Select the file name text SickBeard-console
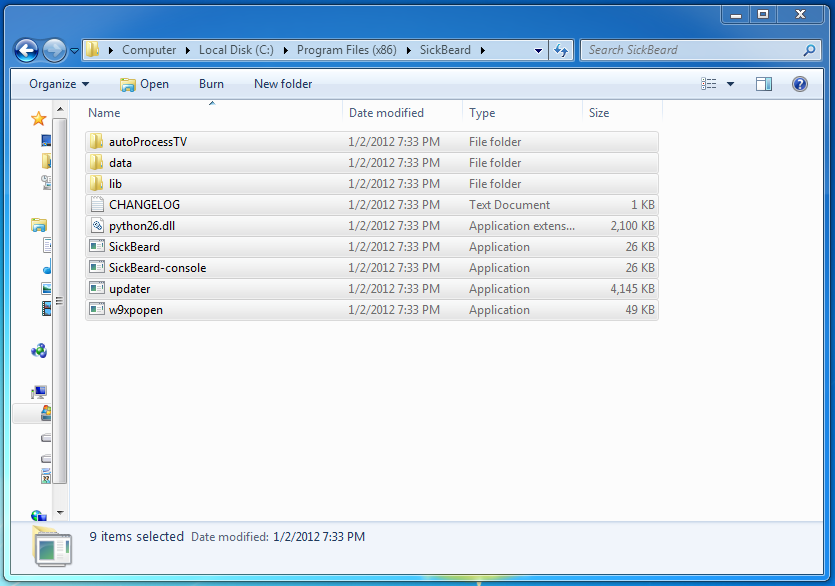The width and height of the screenshot is (835, 586). (158, 268)
